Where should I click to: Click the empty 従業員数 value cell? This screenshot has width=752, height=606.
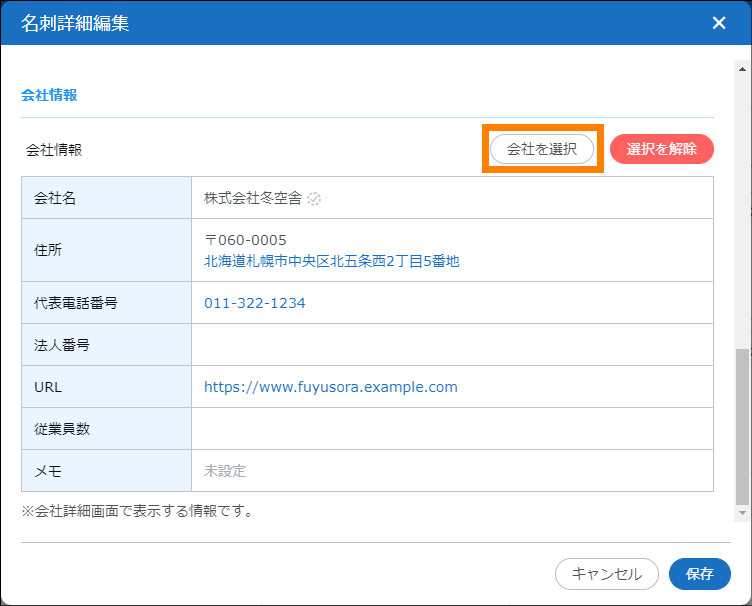pyautogui.click(x=452, y=429)
